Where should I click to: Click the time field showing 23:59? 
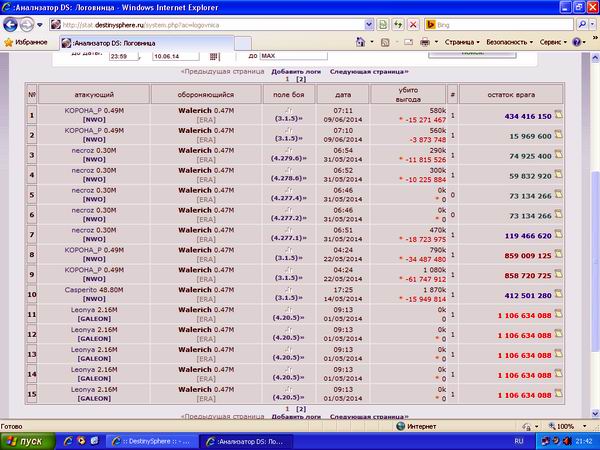coord(124,56)
